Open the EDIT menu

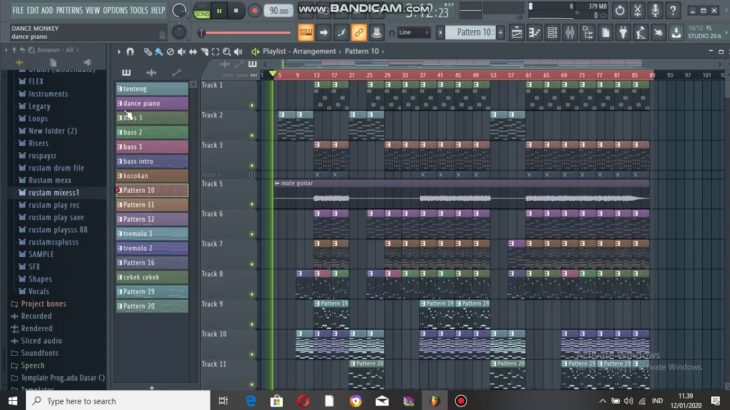pos(33,10)
